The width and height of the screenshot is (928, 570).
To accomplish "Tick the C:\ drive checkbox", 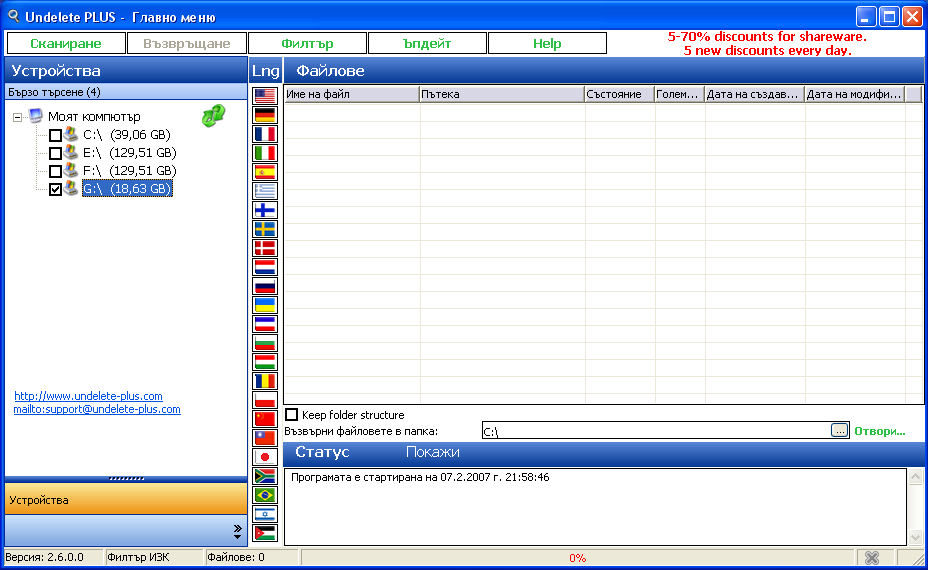I will 55,136.
